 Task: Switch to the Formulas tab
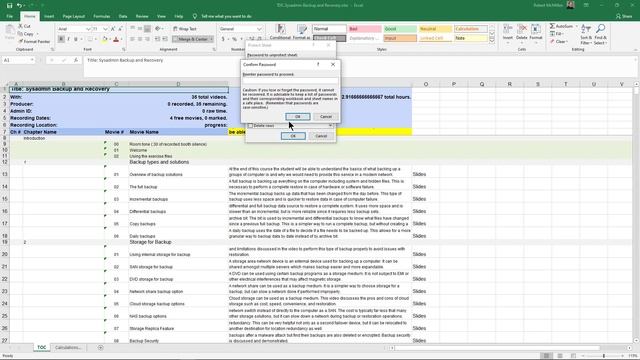[102, 16]
